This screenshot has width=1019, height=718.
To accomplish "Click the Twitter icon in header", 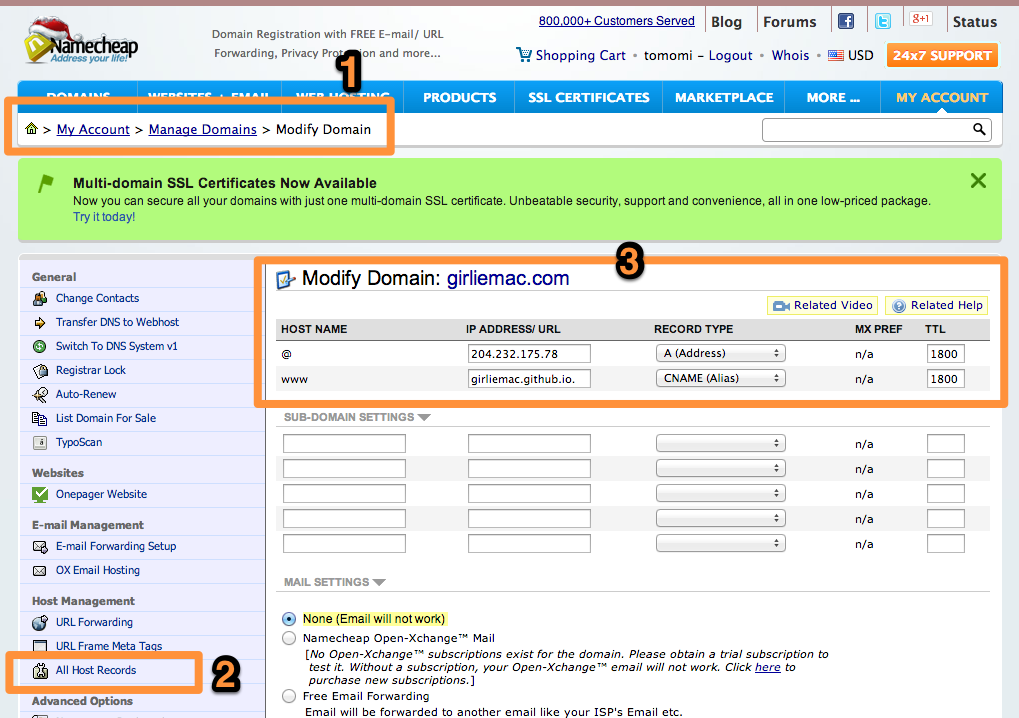I will click(883, 21).
